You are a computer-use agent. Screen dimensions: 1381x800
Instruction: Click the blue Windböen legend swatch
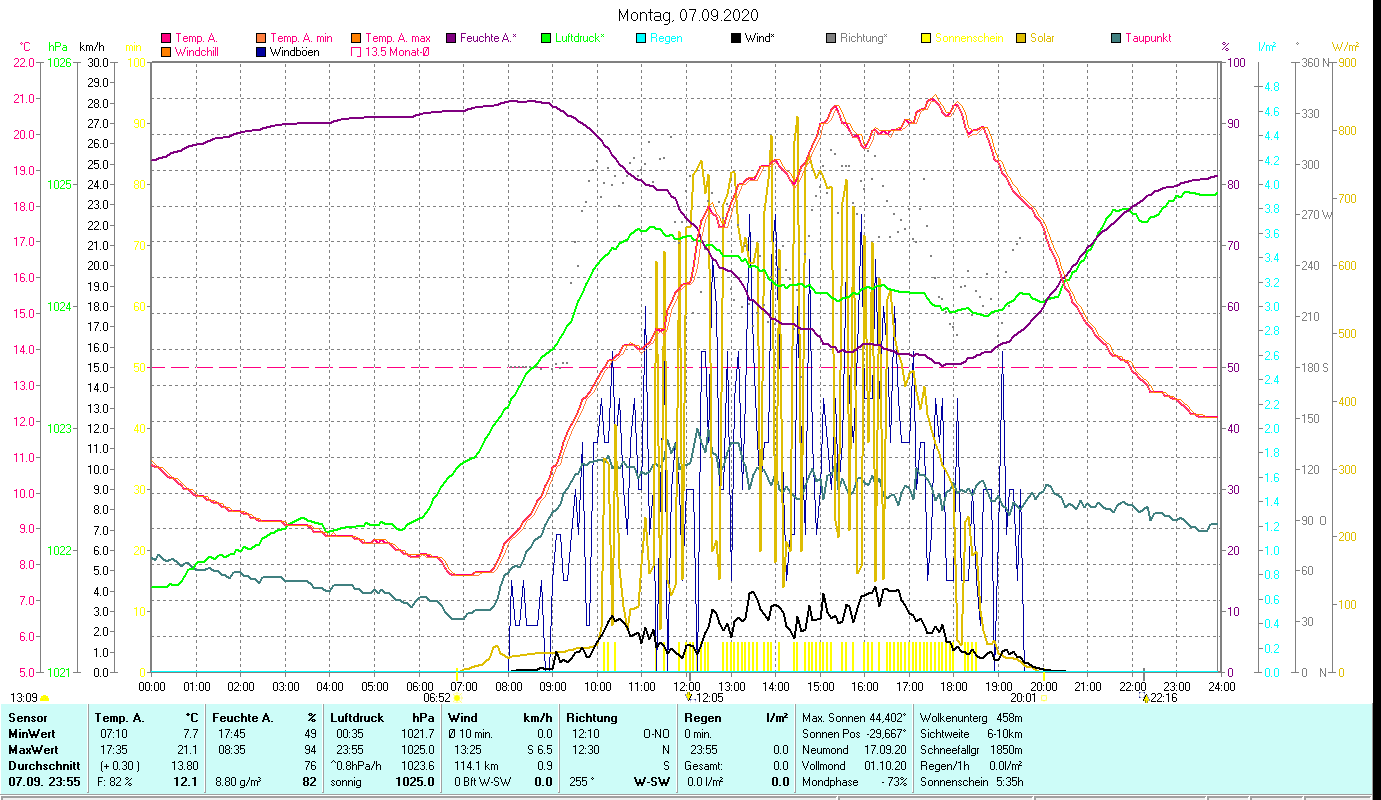pyautogui.click(x=261, y=52)
